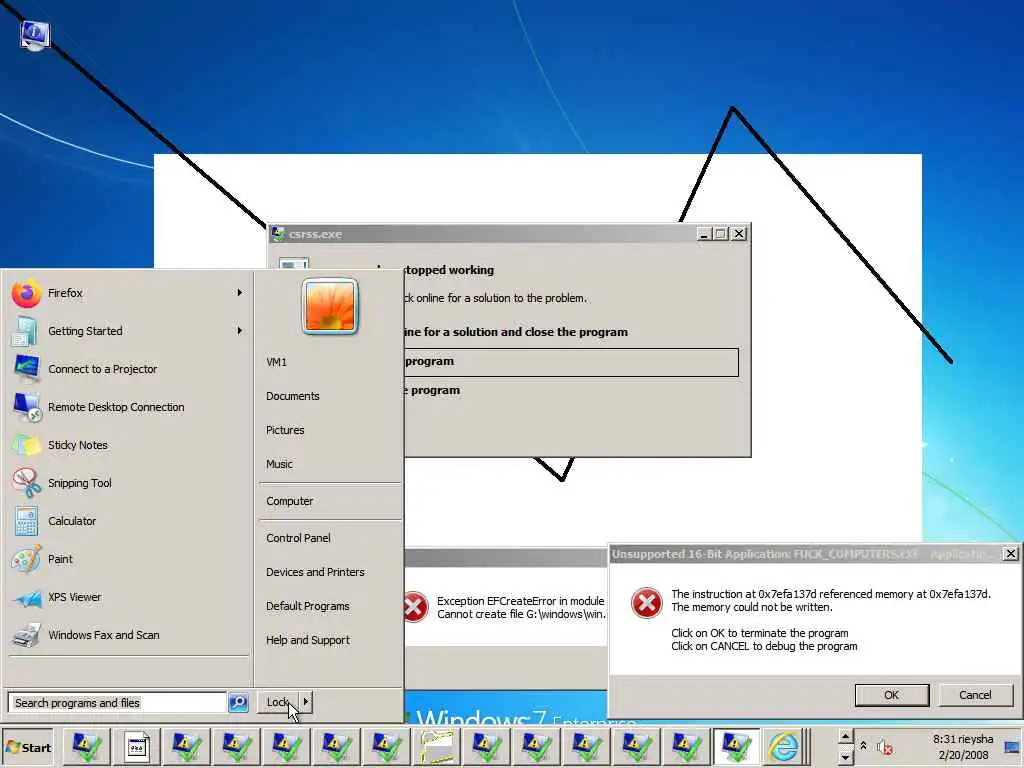Click the taskbar scroll down arrow
This screenshot has height=768, width=1024.
[x=845, y=756]
